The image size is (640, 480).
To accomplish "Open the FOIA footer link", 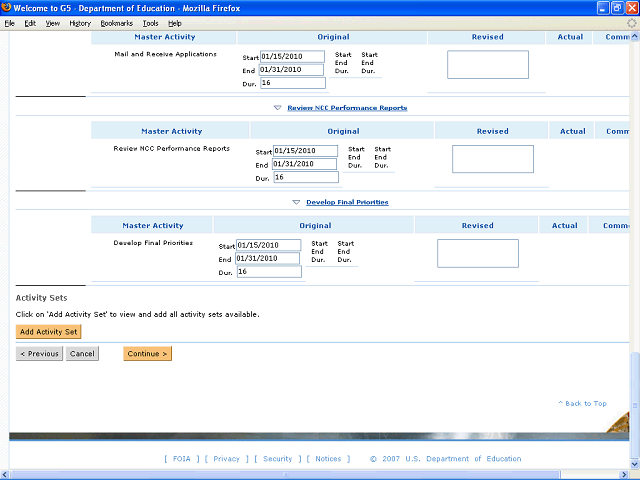I will point(181,459).
